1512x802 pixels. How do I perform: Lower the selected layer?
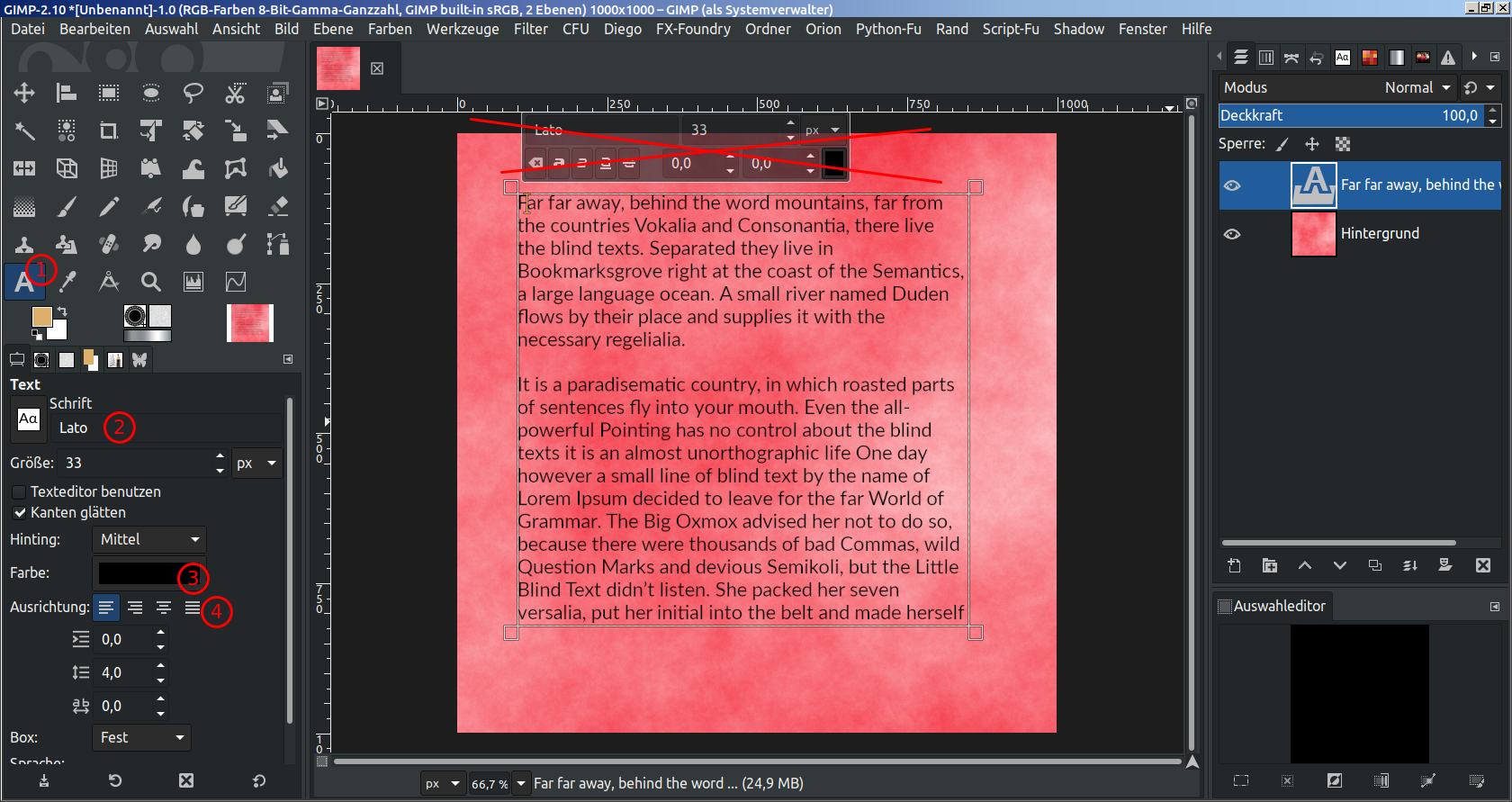(x=1339, y=565)
